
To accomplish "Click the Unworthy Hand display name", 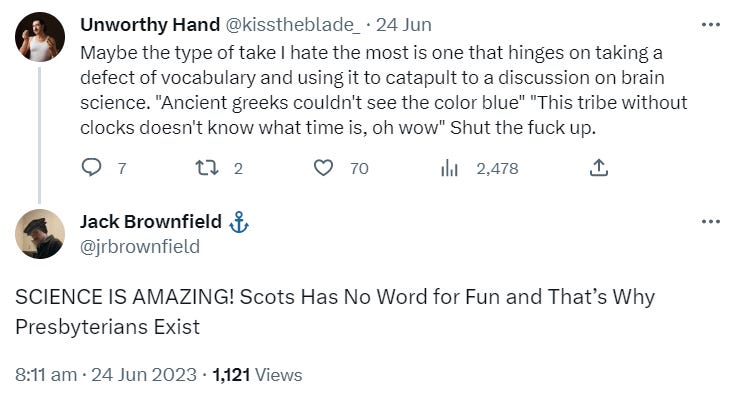I will click(x=150, y=24).
